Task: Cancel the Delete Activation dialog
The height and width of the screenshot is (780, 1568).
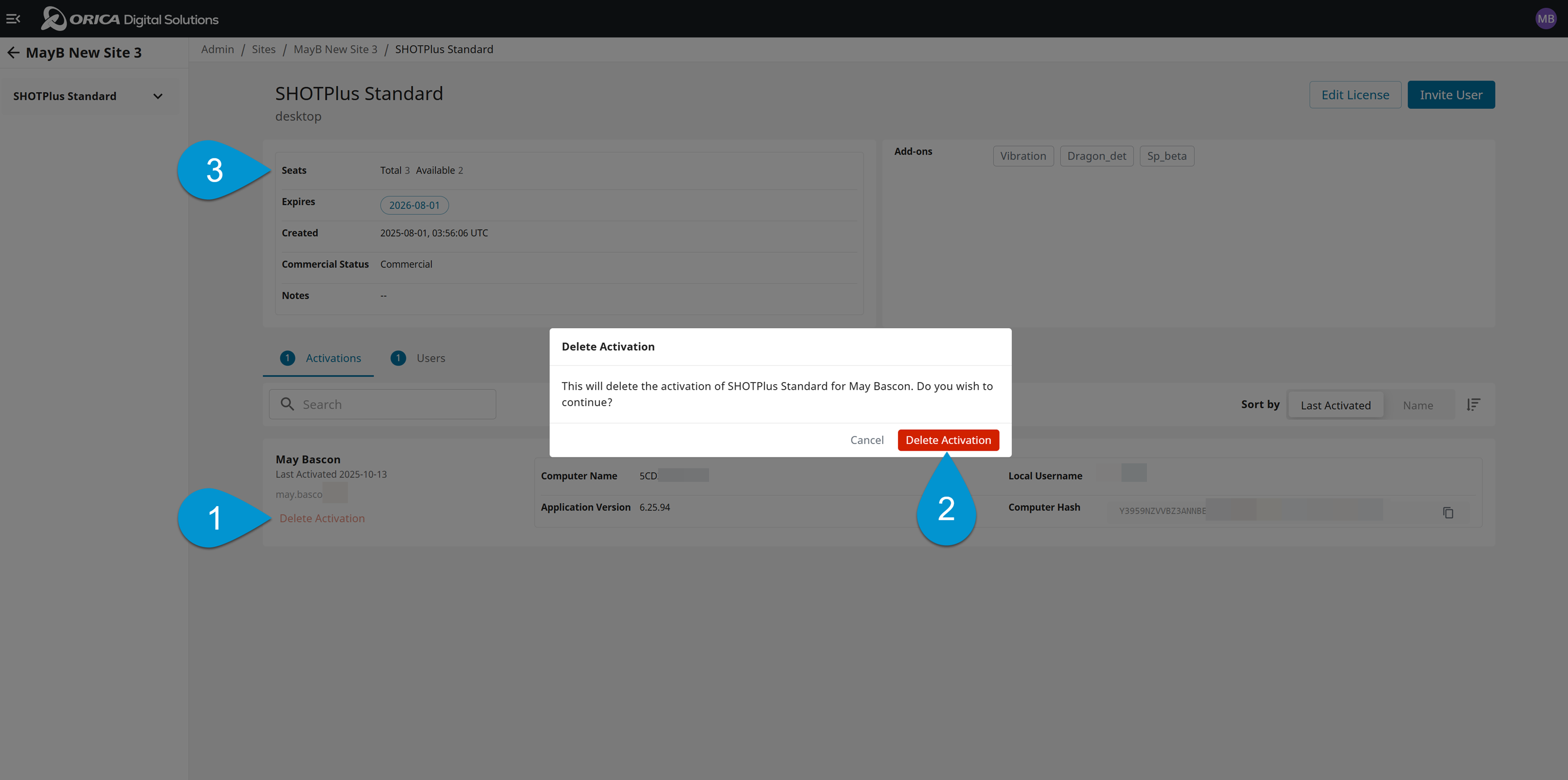Action: 867,440
